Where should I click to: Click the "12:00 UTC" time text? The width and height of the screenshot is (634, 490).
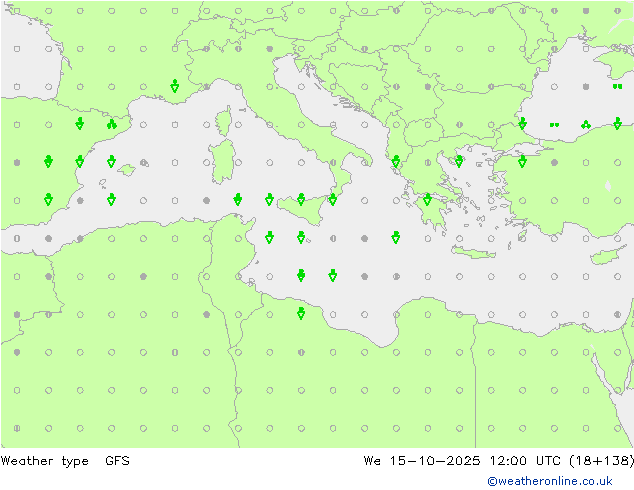coord(525,460)
